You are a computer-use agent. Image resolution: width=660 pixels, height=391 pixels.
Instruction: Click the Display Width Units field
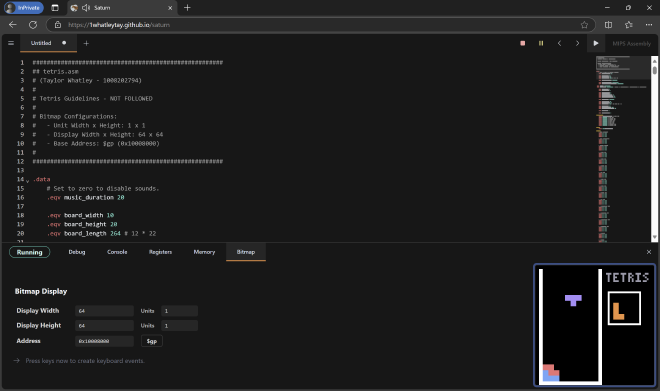179,311
